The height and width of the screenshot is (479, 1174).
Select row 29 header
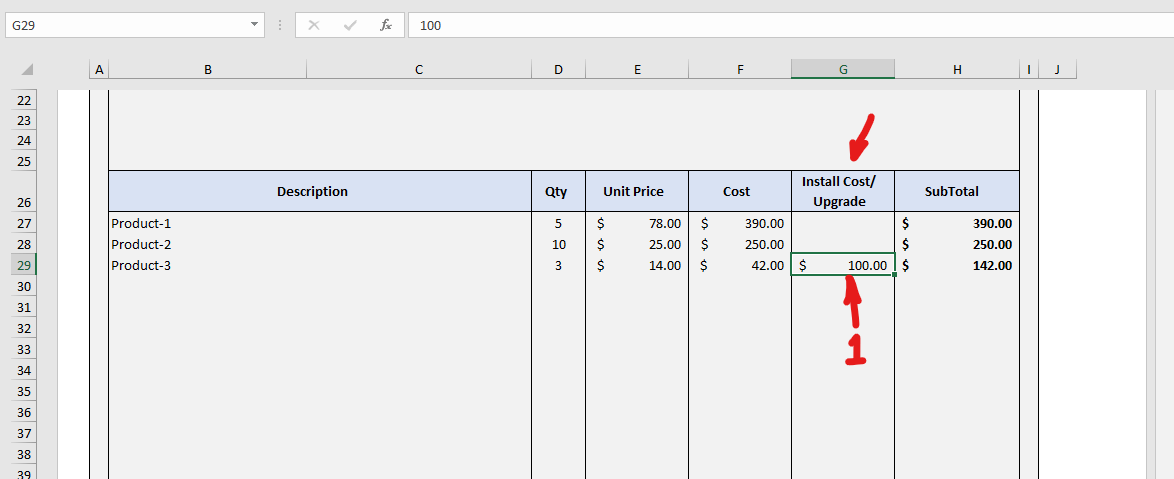[x=24, y=265]
